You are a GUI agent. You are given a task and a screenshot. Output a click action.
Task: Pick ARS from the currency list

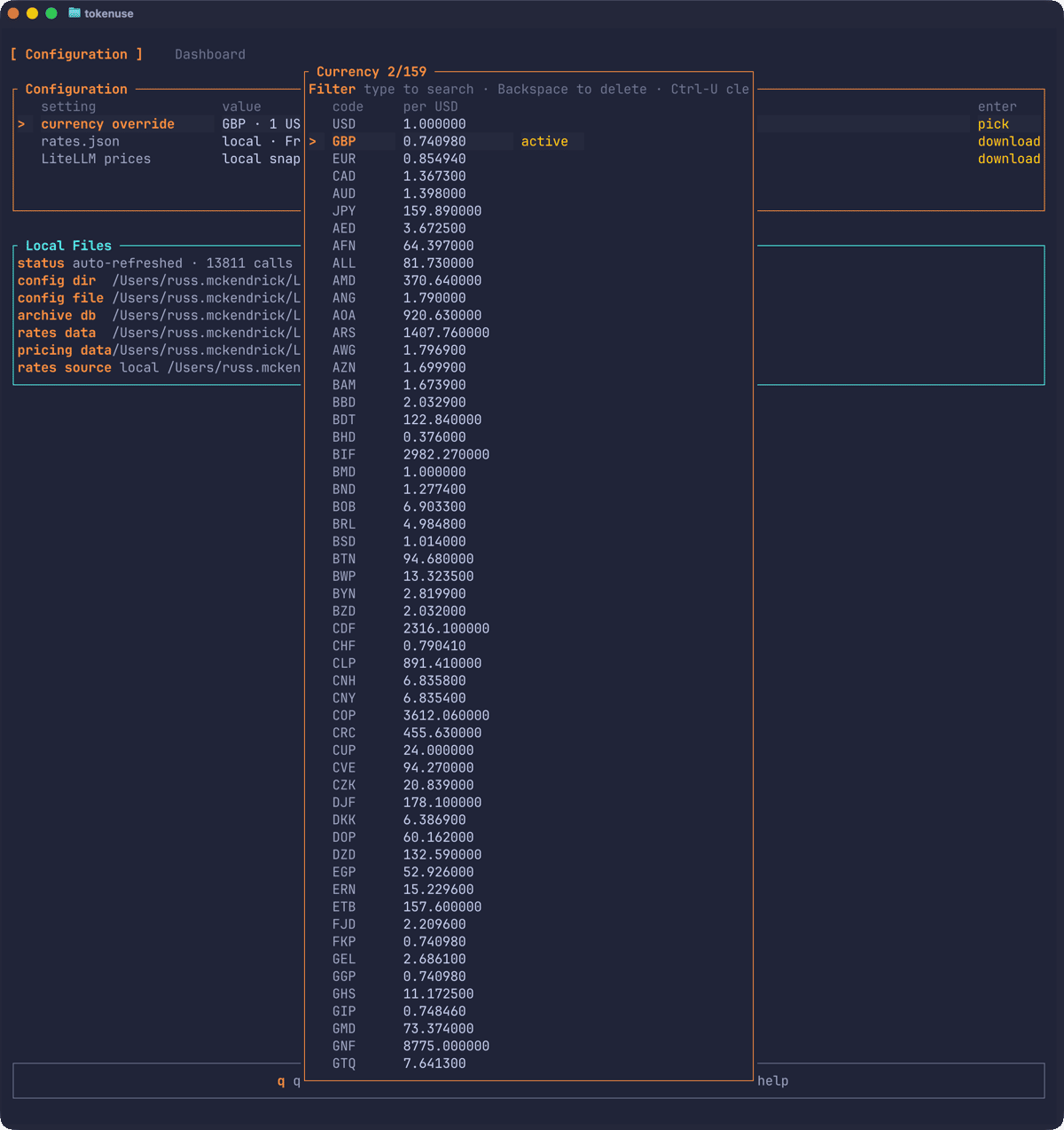(x=529, y=333)
